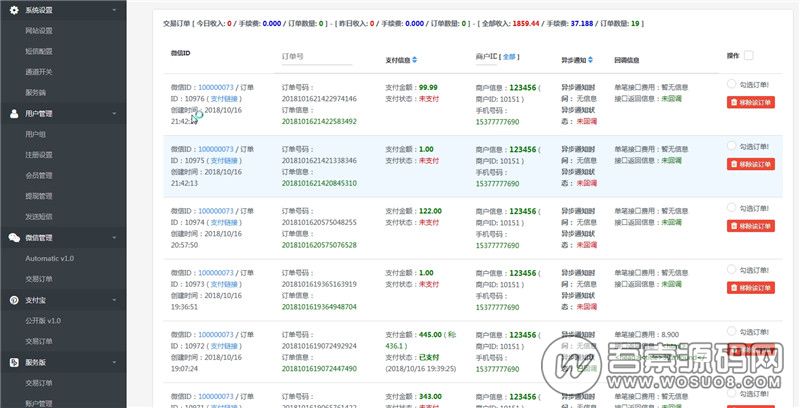
Task: Open 通道开关 in the sidebar menu
Action: tap(40, 72)
